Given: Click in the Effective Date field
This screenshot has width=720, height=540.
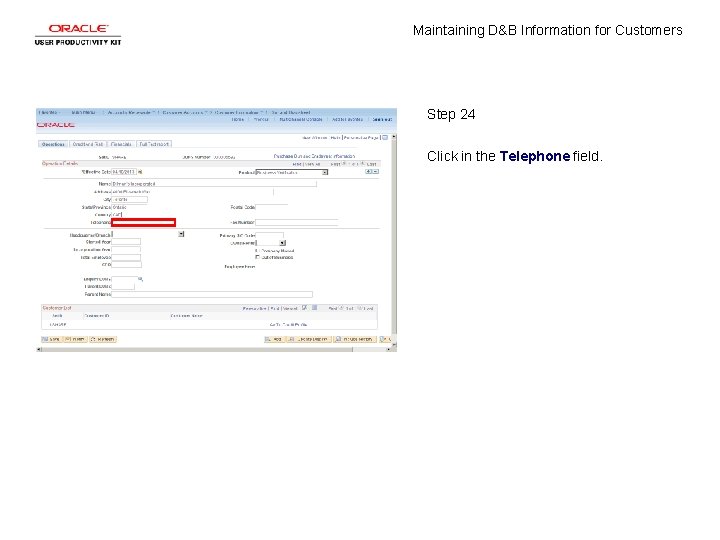Looking at the screenshot, I should (124, 172).
